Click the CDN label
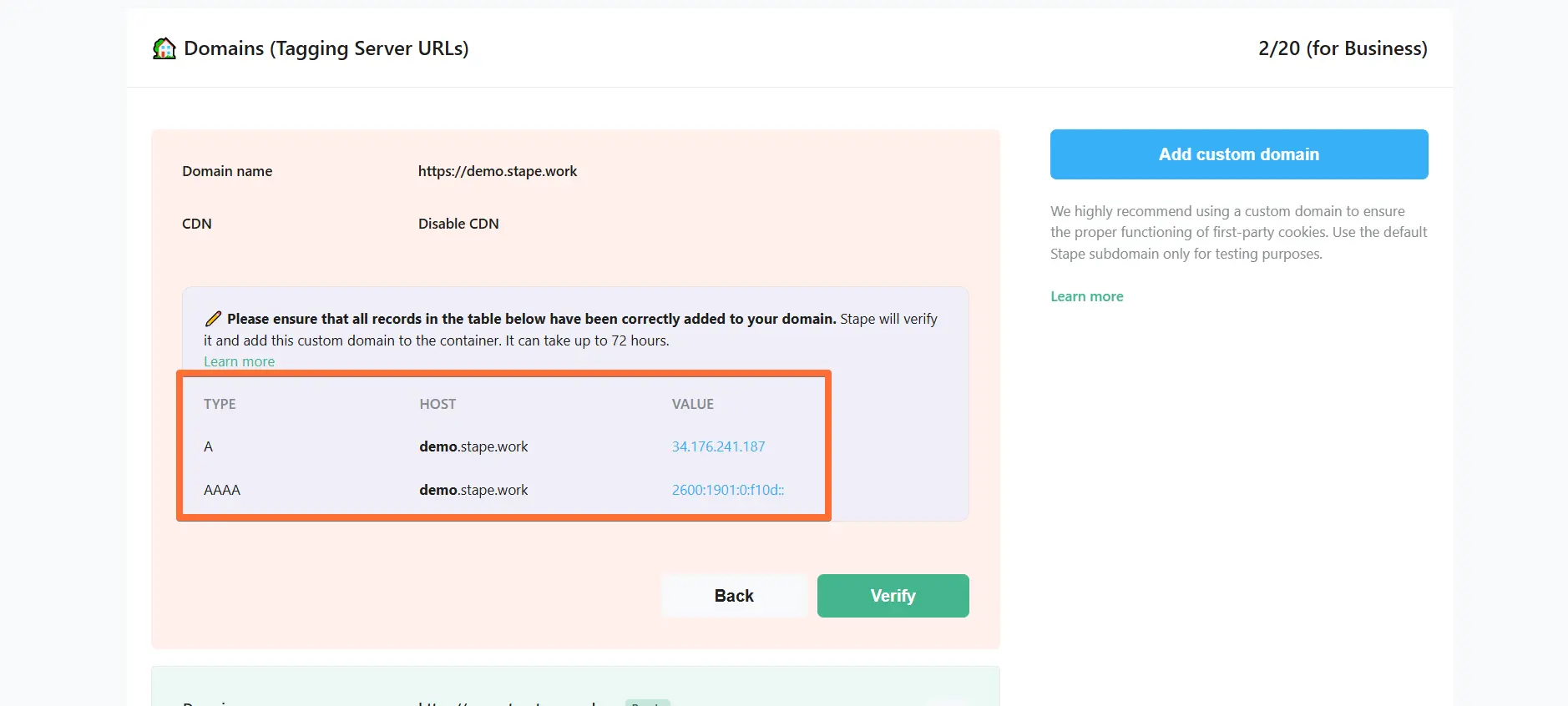The height and width of the screenshot is (706, 1568). pyautogui.click(x=197, y=224)
